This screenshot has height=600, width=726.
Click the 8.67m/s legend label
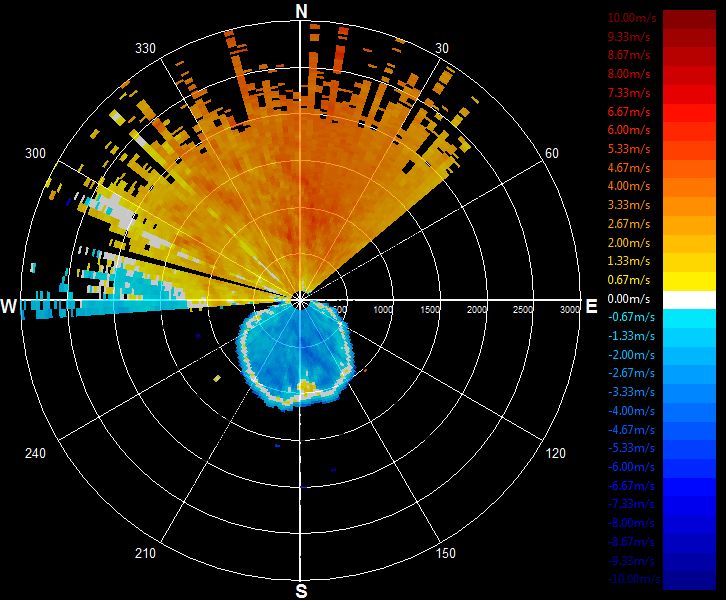tap(629, 55)
